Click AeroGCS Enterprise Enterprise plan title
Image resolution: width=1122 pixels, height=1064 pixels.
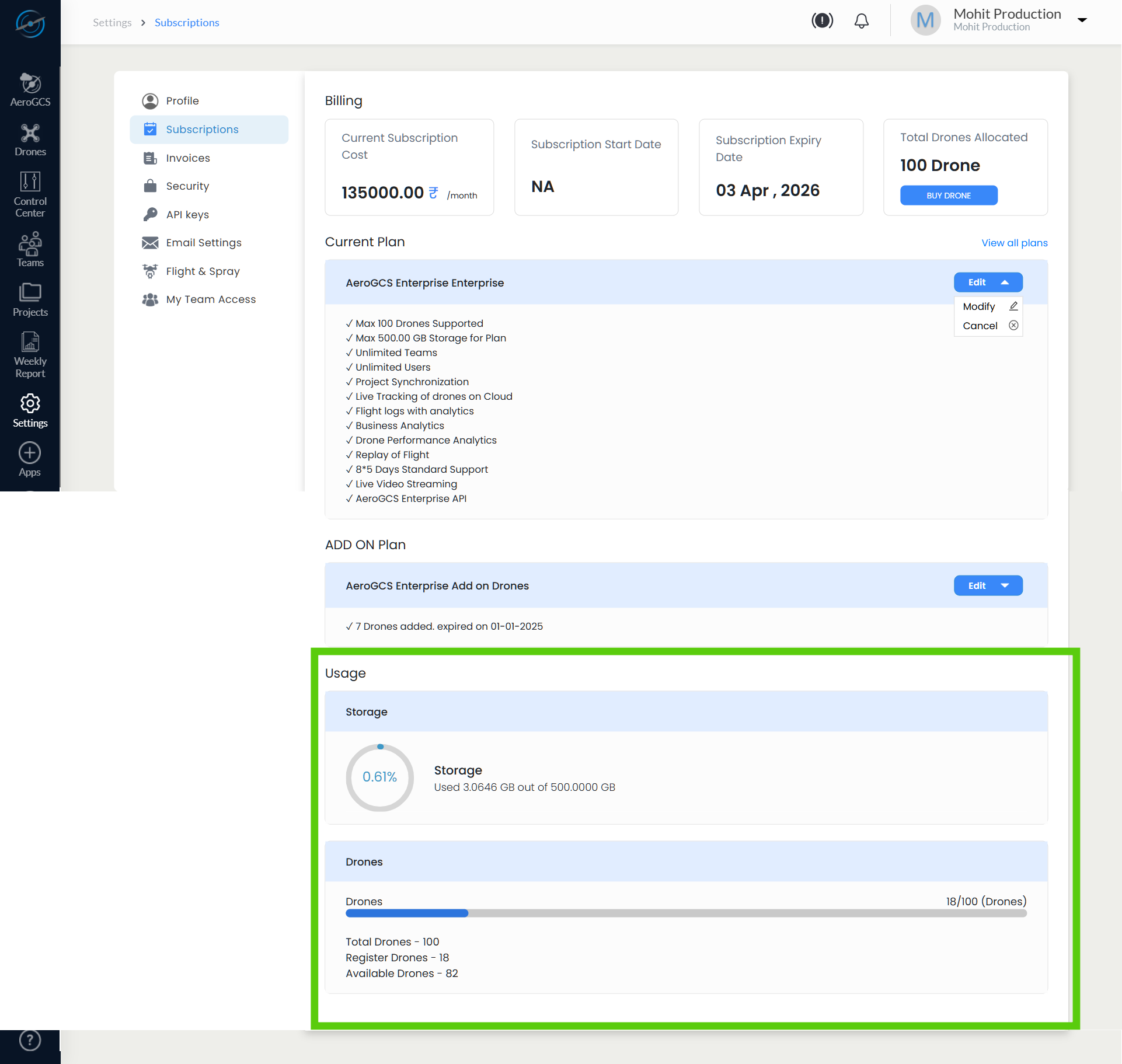[x=424, y=283]
